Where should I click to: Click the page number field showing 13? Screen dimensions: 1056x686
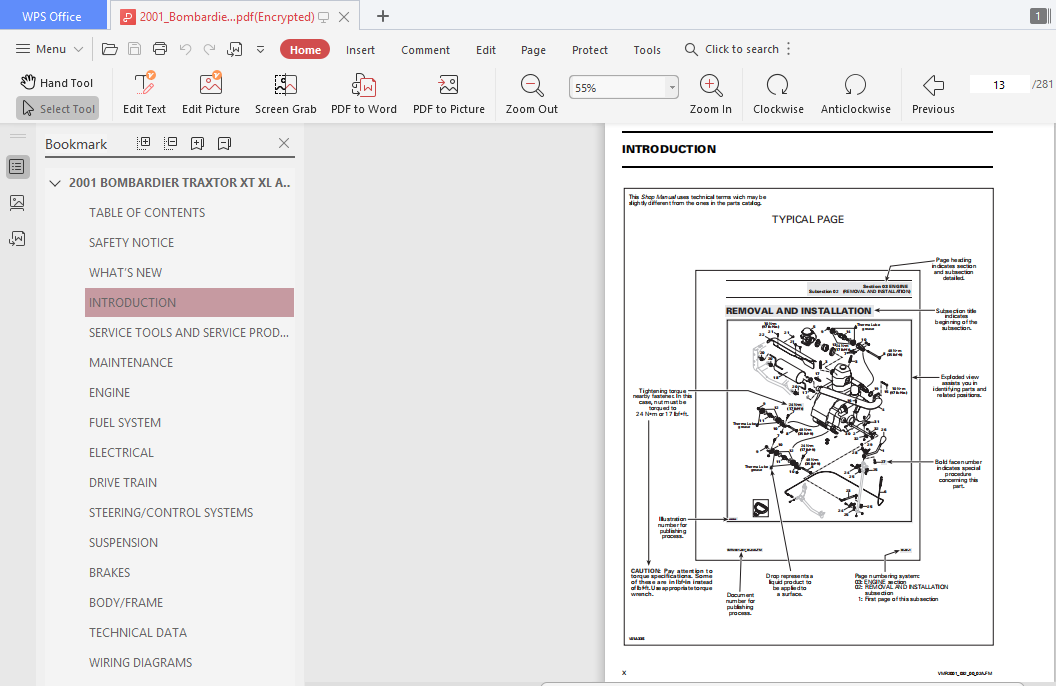coord(999,85)
